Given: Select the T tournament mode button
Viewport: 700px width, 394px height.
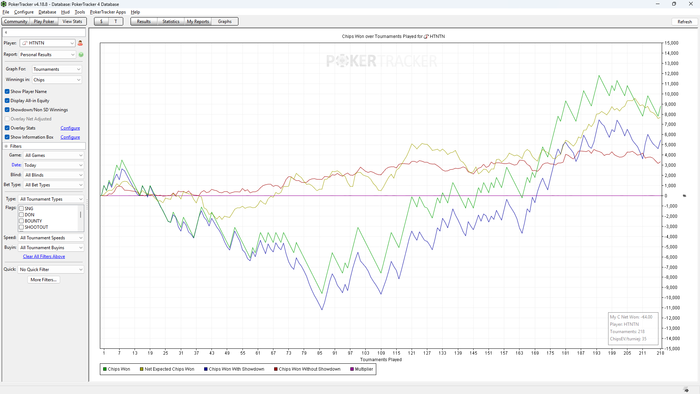Looking at the screenshot, I should click(x=116, y=21).
